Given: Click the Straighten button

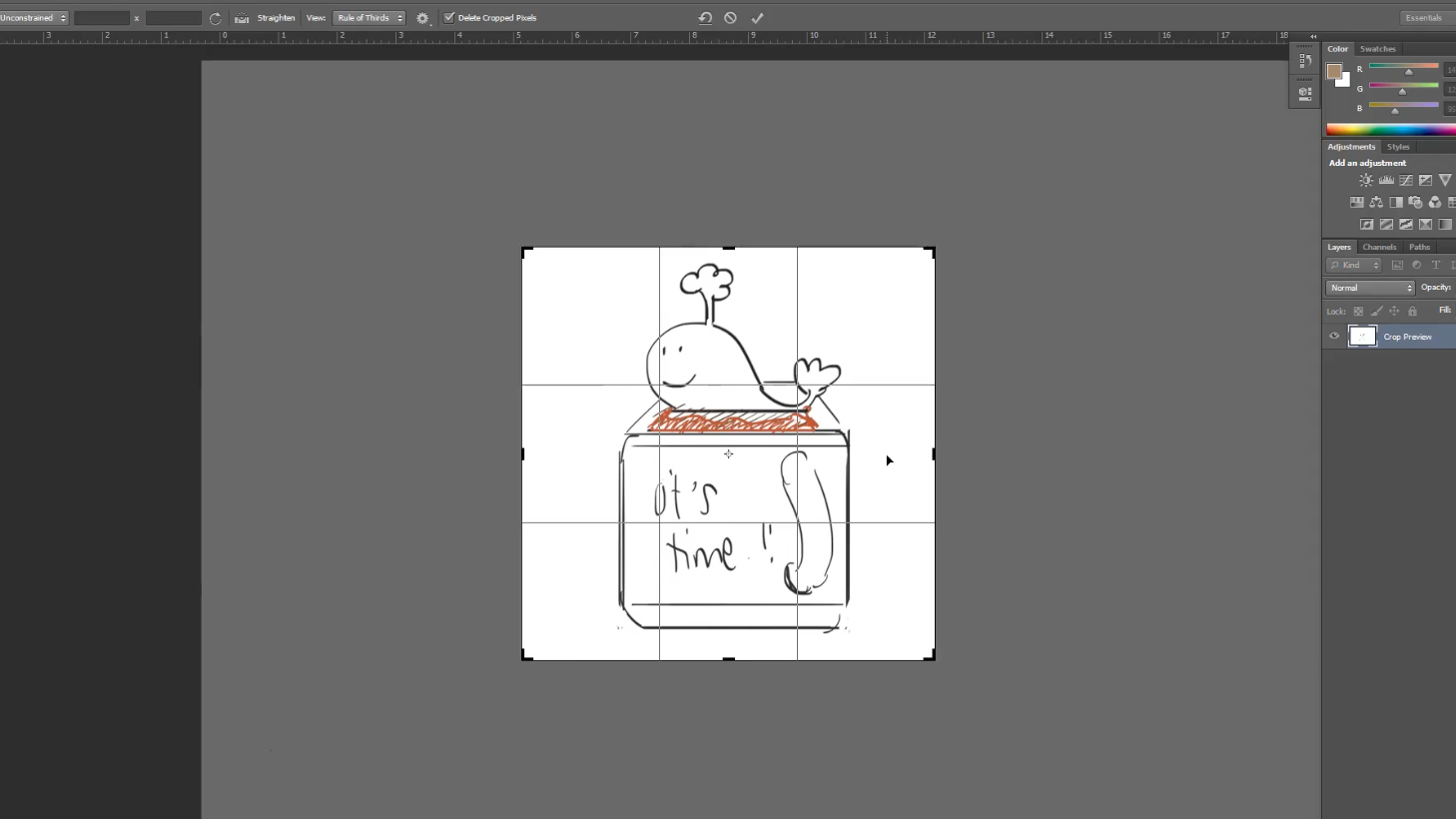Looking at the screenshot, I should point(267,18).
